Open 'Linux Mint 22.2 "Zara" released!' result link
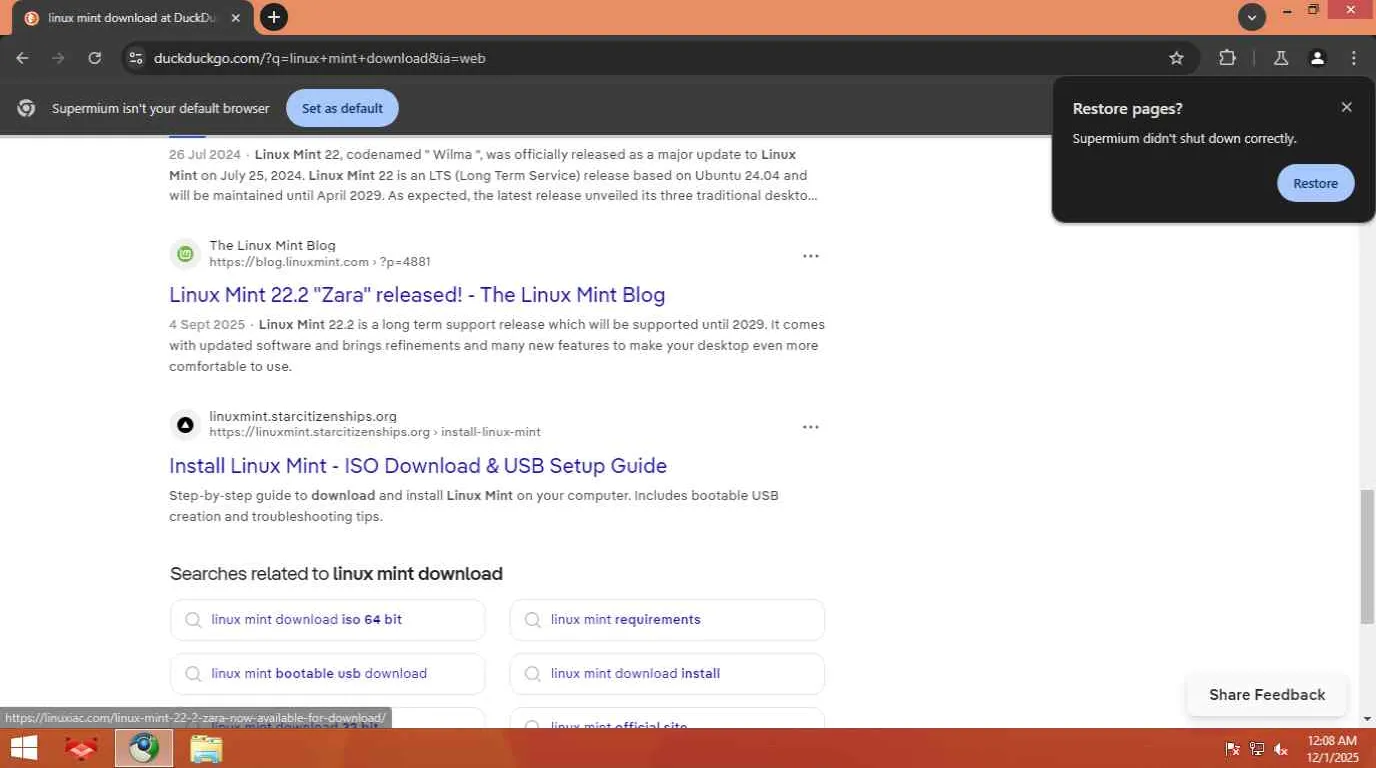This screenshot has height=768, width=1376. coord(417,295)
